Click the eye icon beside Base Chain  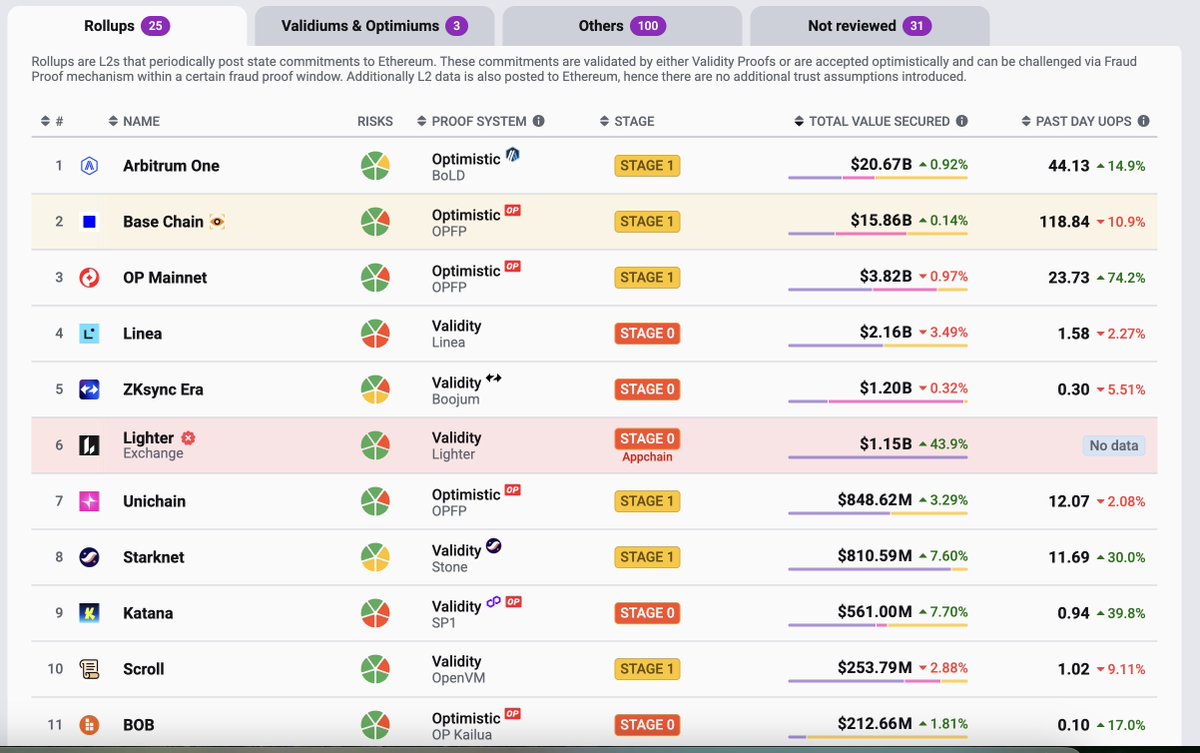[x=217, y=222]
